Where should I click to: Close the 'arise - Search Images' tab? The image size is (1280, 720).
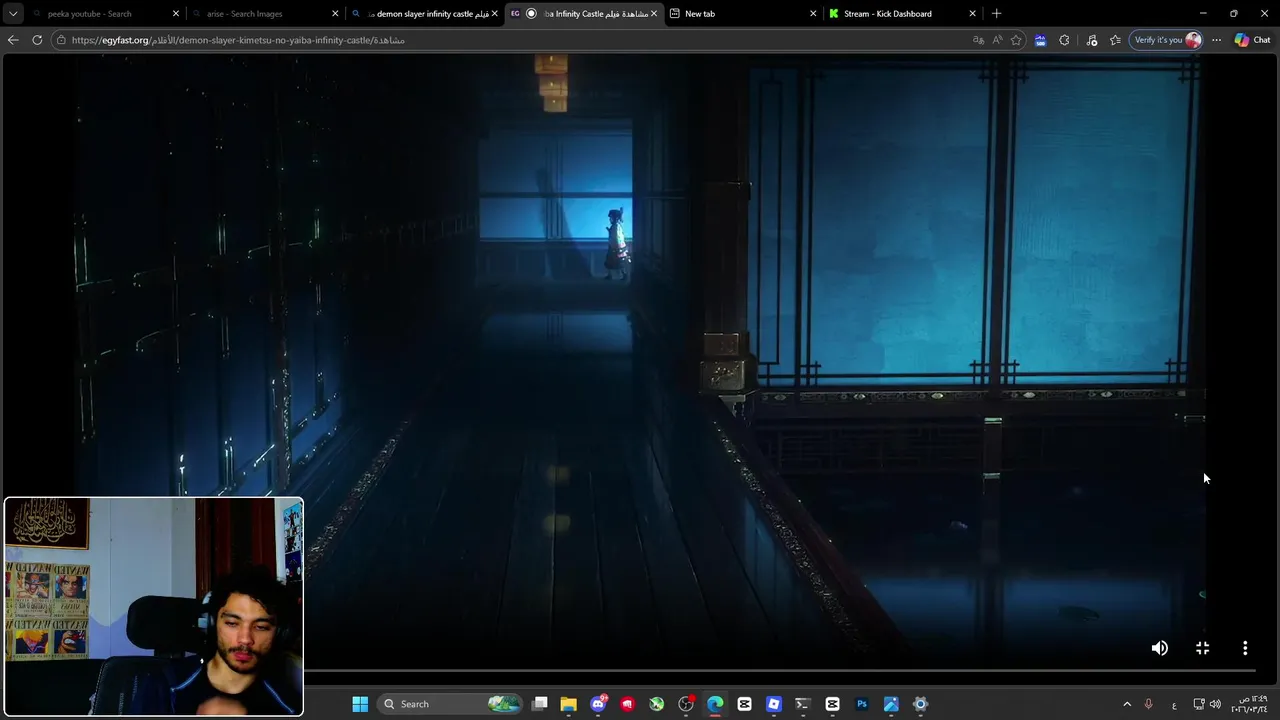click(x=335, y=14)
